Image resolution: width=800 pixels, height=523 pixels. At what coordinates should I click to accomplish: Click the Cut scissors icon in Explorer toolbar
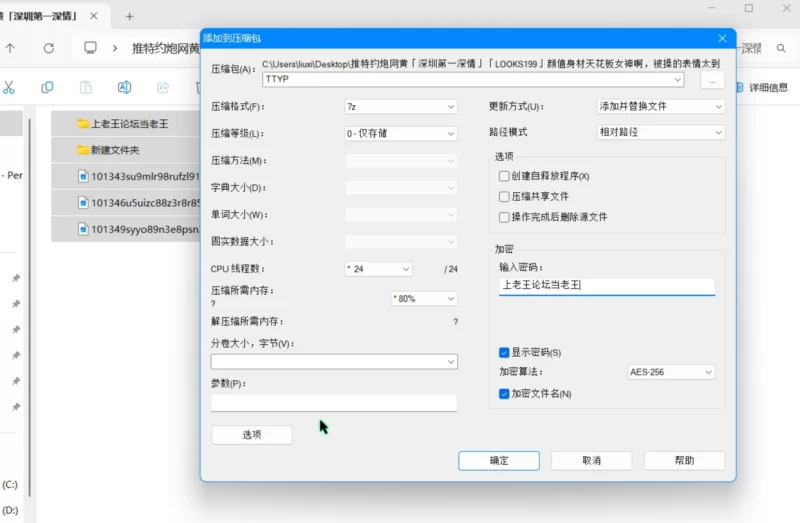[x=9, y=88]
